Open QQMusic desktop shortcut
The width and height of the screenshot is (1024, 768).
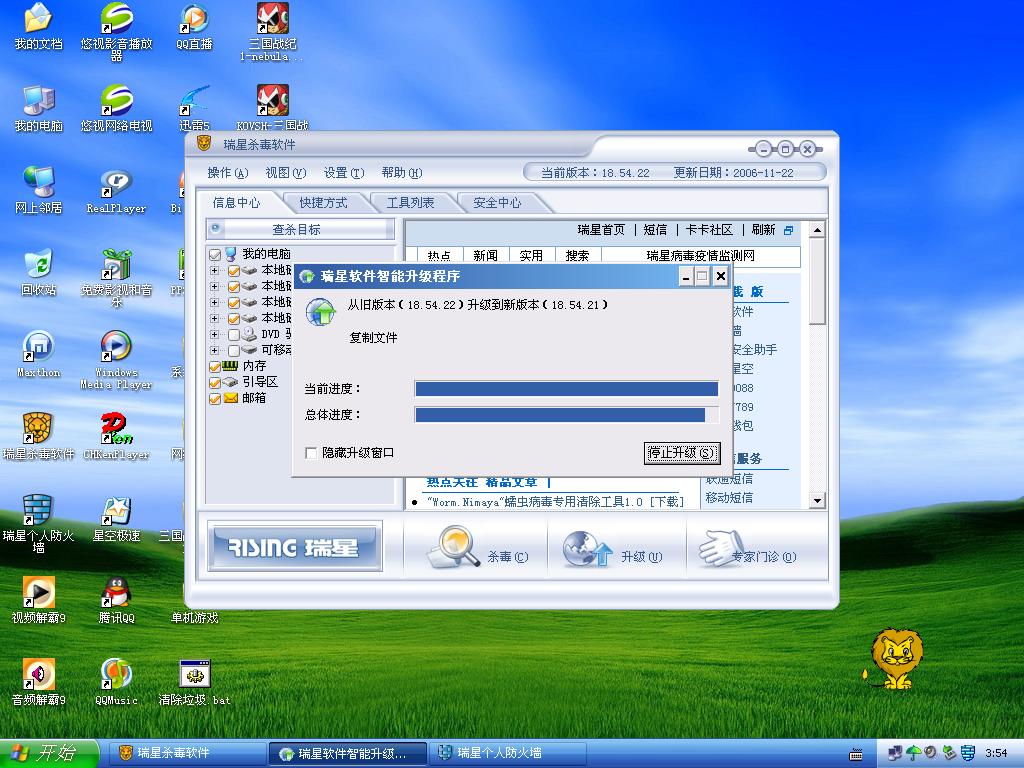coord(116,682)
